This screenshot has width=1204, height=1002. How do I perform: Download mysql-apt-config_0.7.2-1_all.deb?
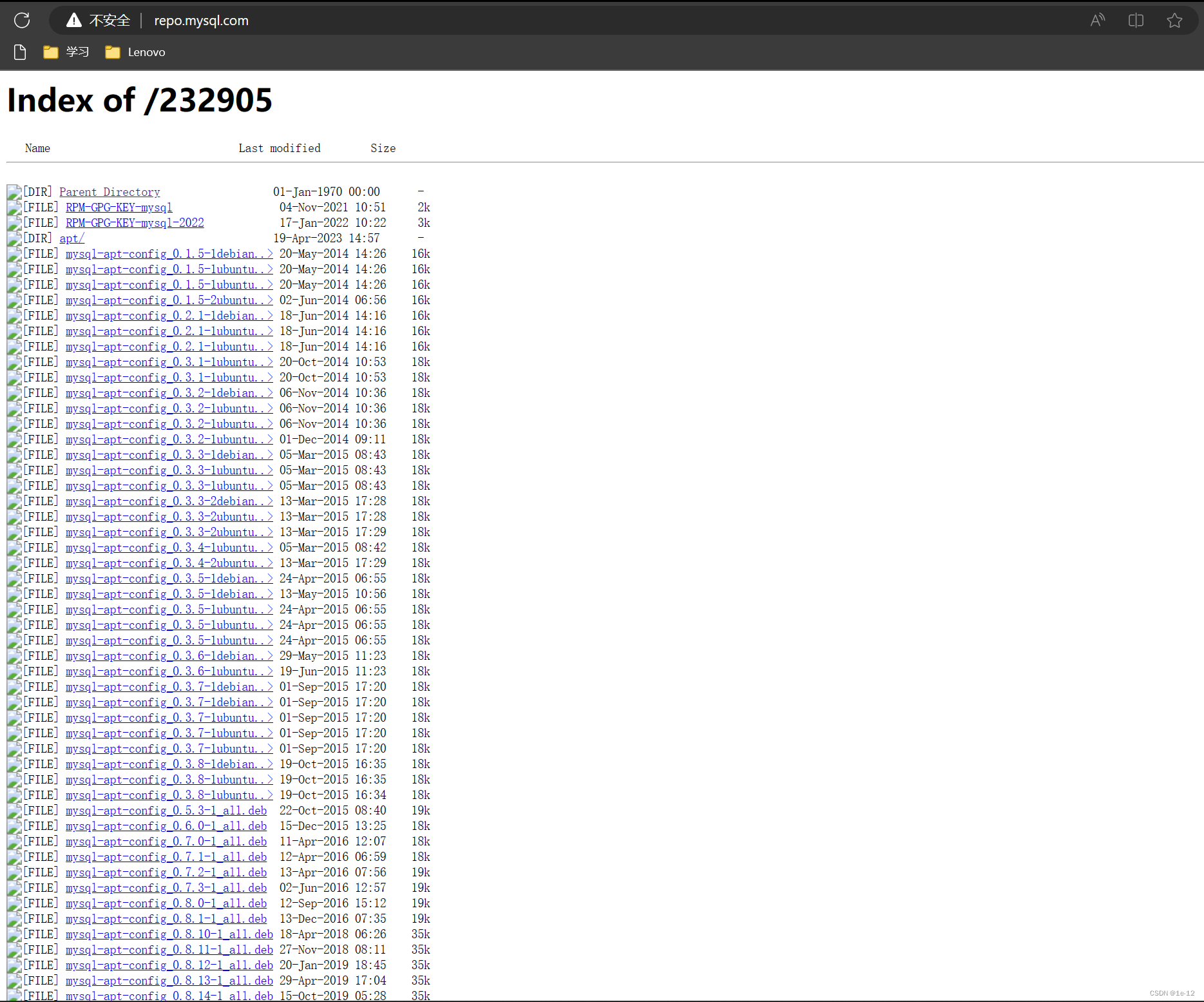point(166,872)
